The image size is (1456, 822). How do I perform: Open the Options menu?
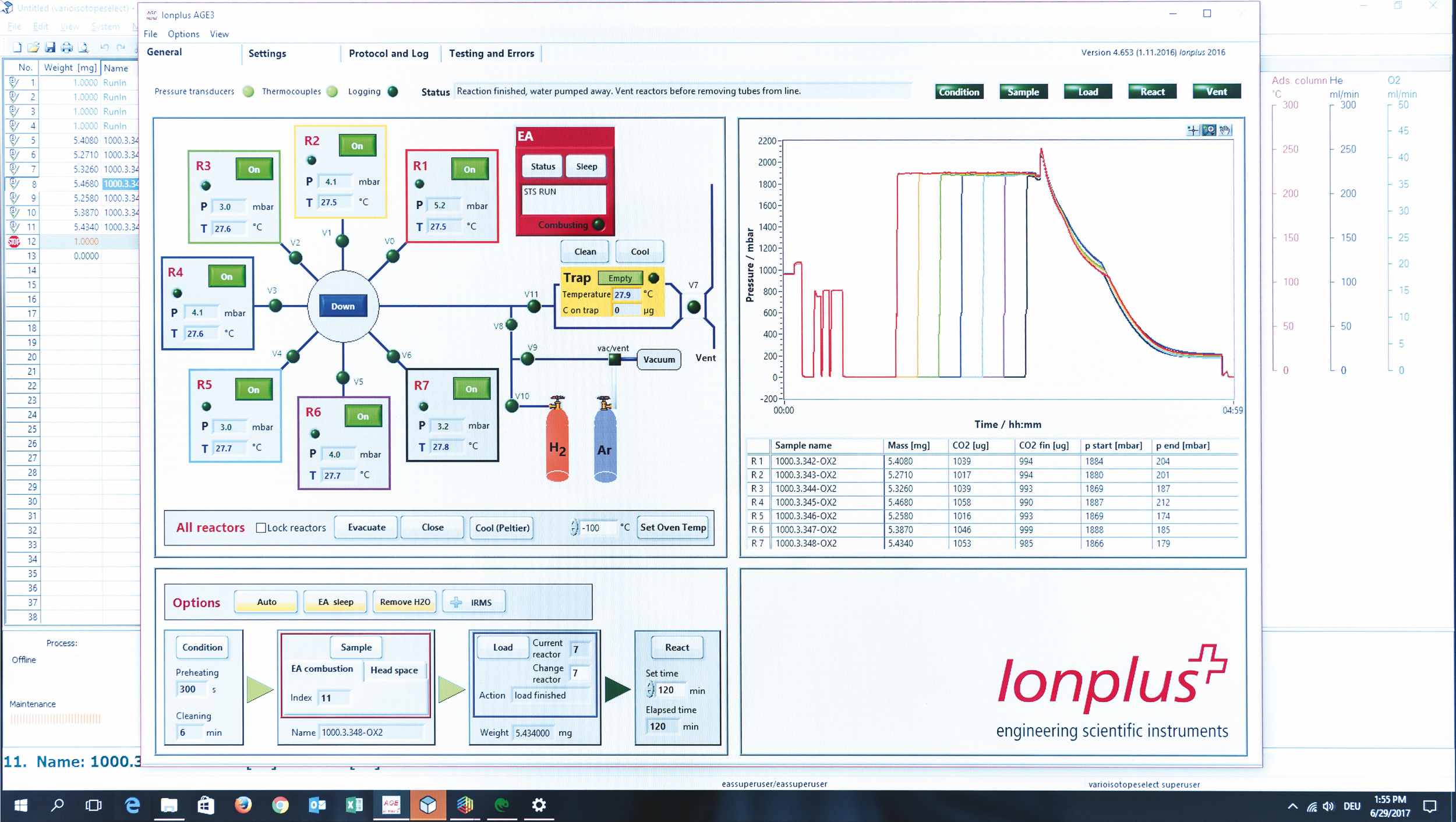183,34
